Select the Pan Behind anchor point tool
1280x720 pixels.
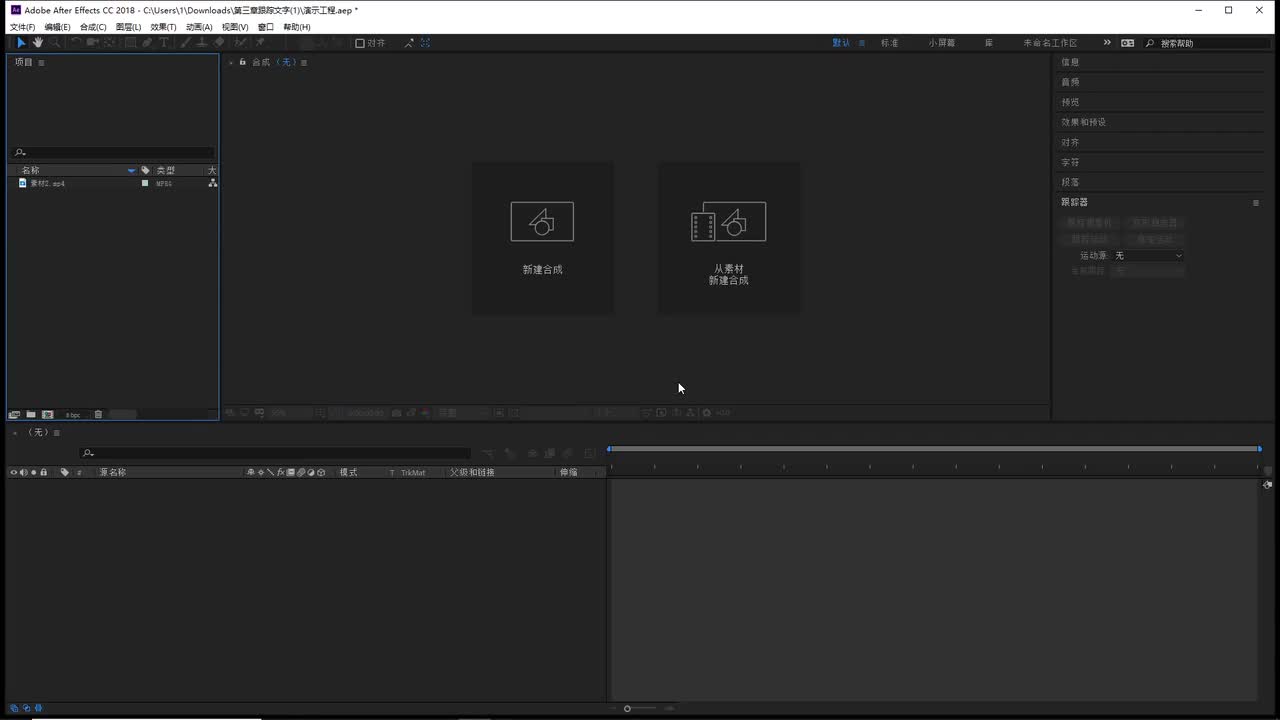pyautogui.click(x=110, y=43)
